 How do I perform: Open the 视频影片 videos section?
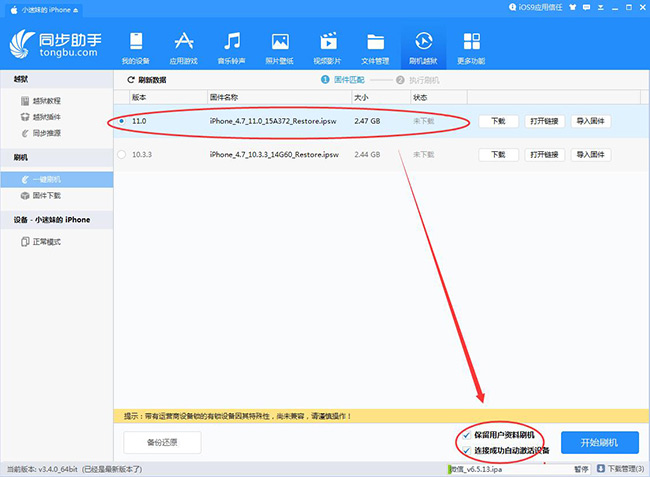point(327,48)
